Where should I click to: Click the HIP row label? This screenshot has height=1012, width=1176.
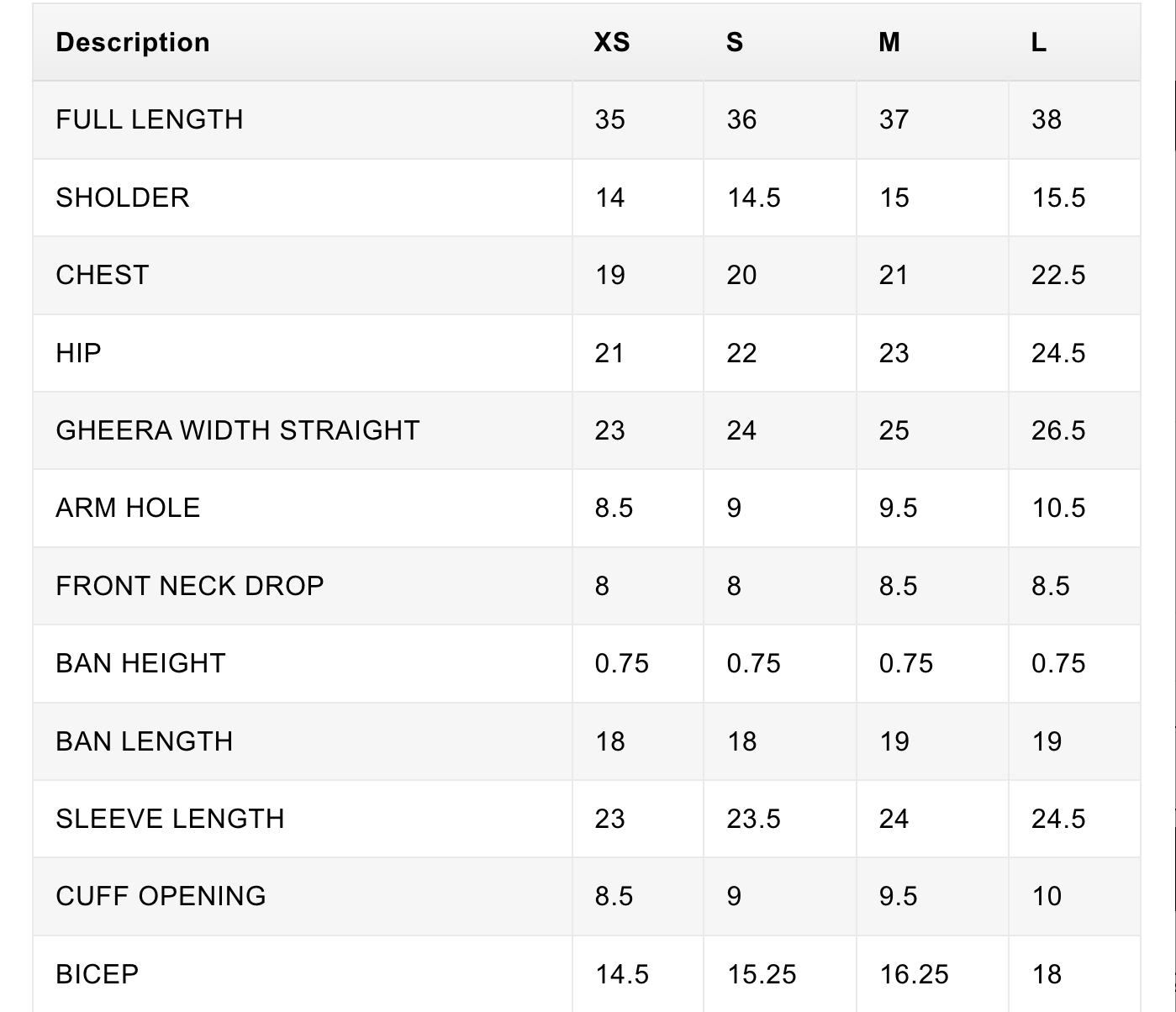(x=79, y=353)
